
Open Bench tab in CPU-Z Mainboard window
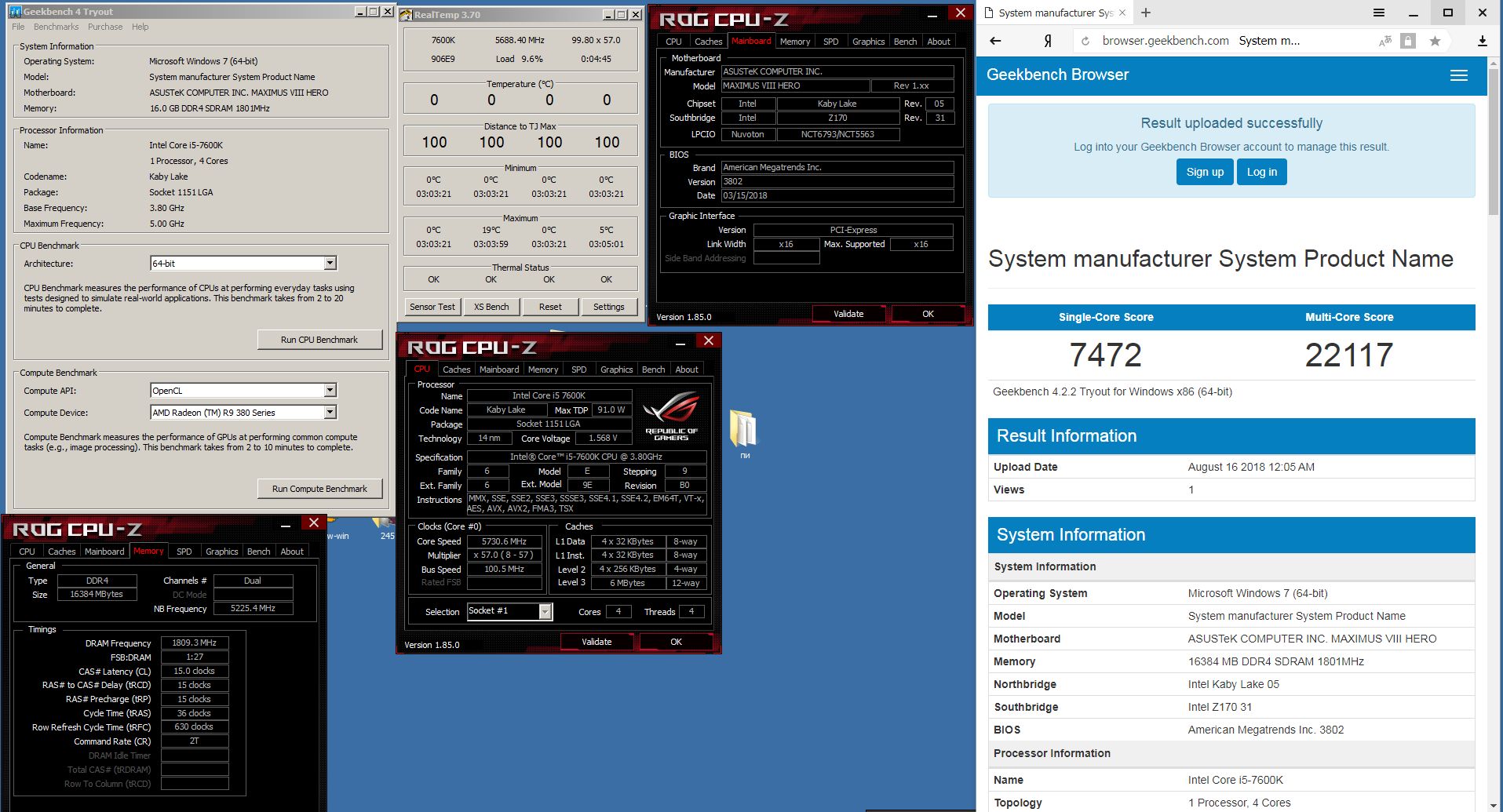905,42
